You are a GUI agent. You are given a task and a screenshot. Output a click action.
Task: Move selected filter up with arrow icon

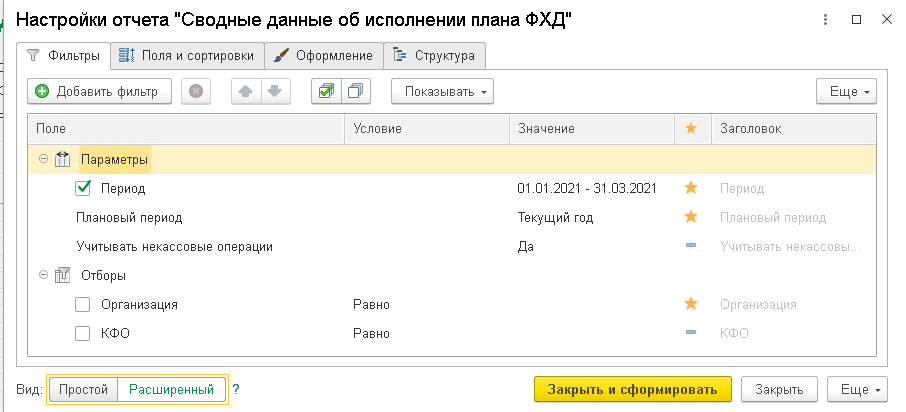tap(245, 92)
